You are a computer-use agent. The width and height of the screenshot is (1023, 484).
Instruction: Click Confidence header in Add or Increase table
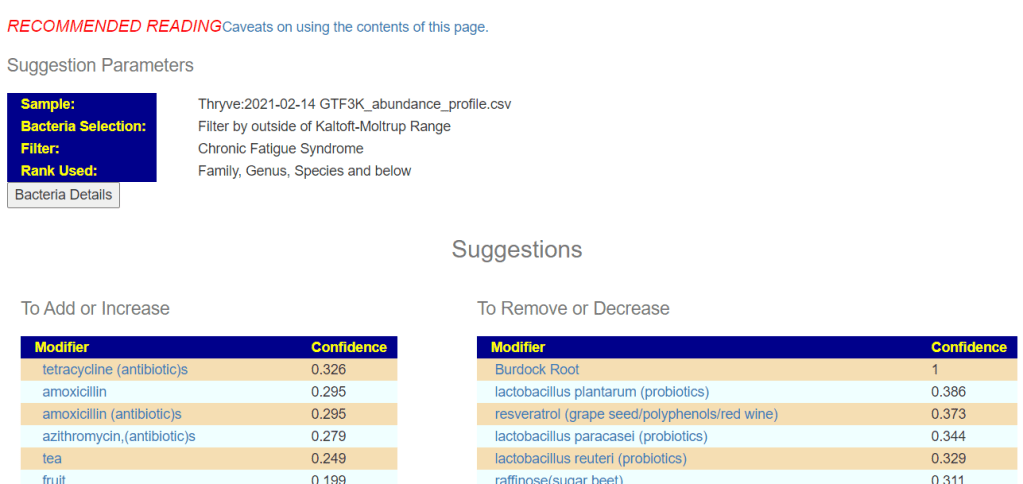(349, 348)
